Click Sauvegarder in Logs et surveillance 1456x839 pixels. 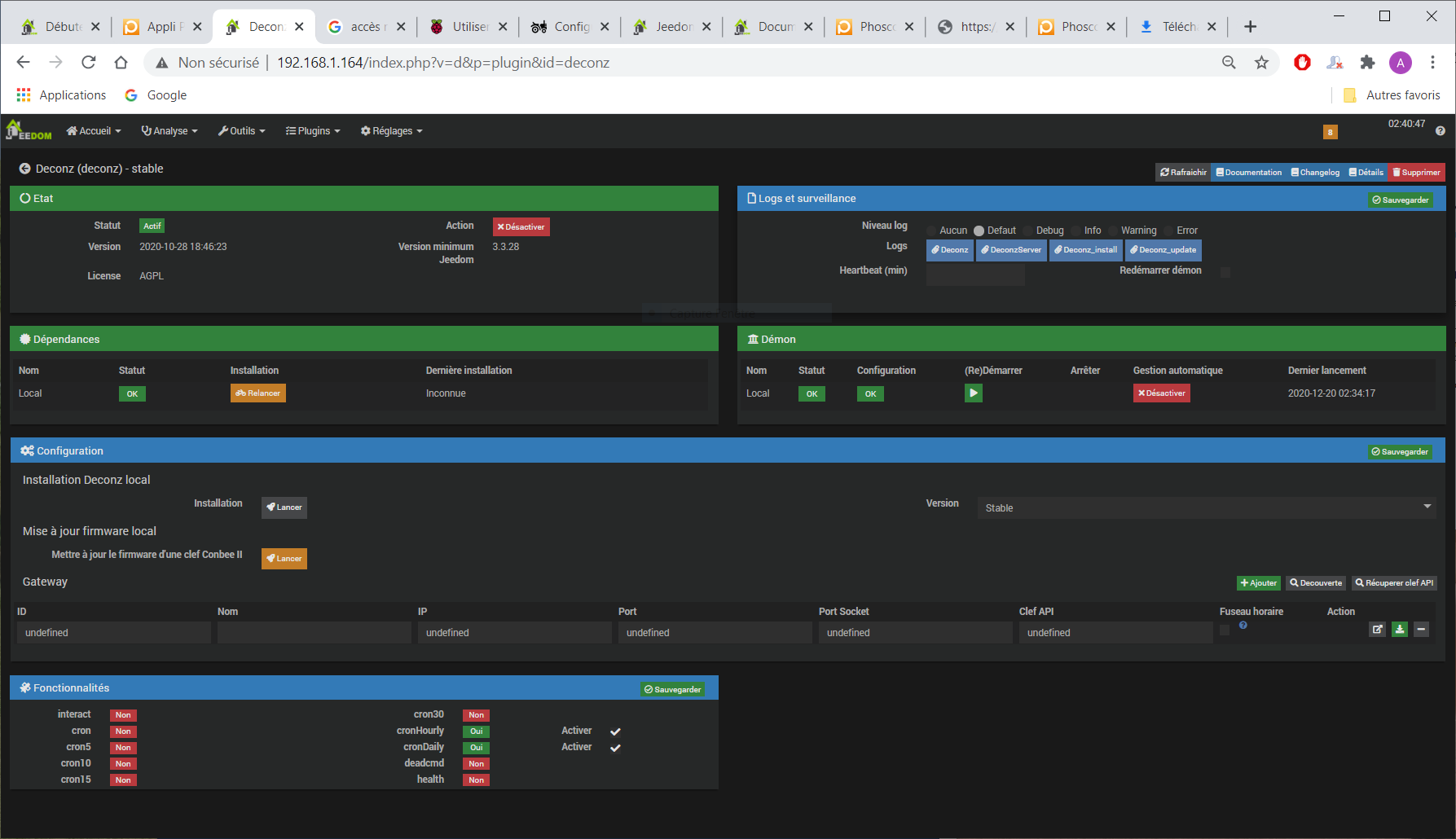coord(1400,200)
